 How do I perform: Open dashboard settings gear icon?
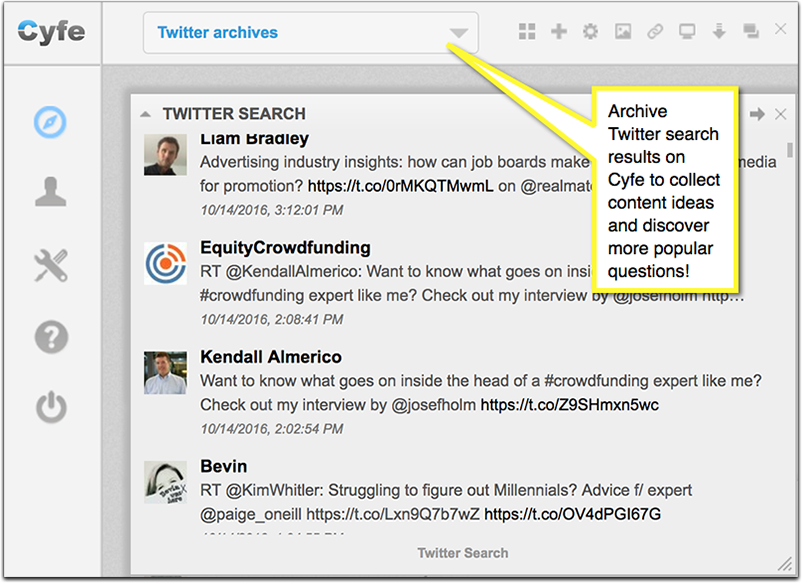590,31
